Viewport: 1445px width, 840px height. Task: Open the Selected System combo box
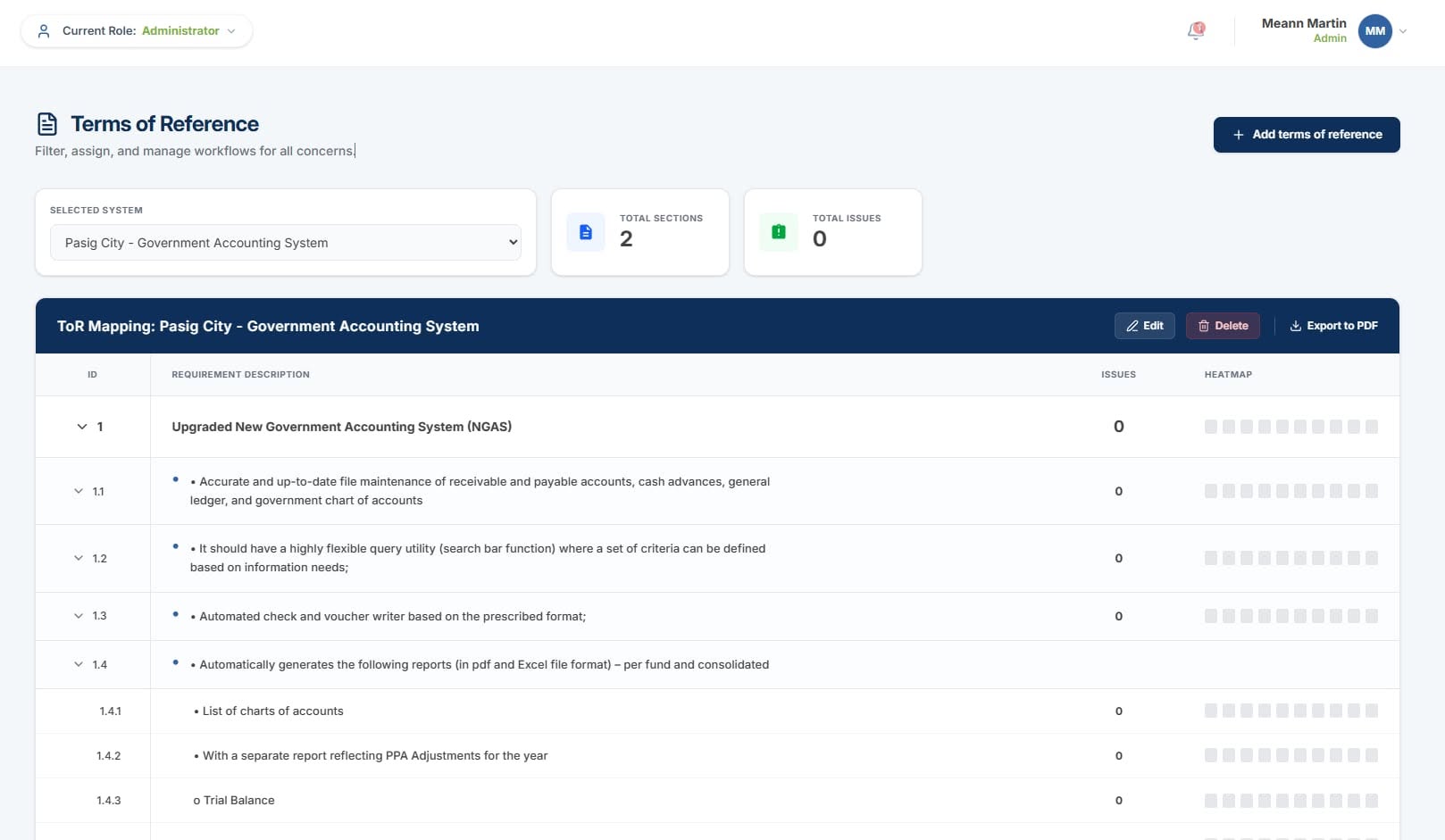pos(286,243)
